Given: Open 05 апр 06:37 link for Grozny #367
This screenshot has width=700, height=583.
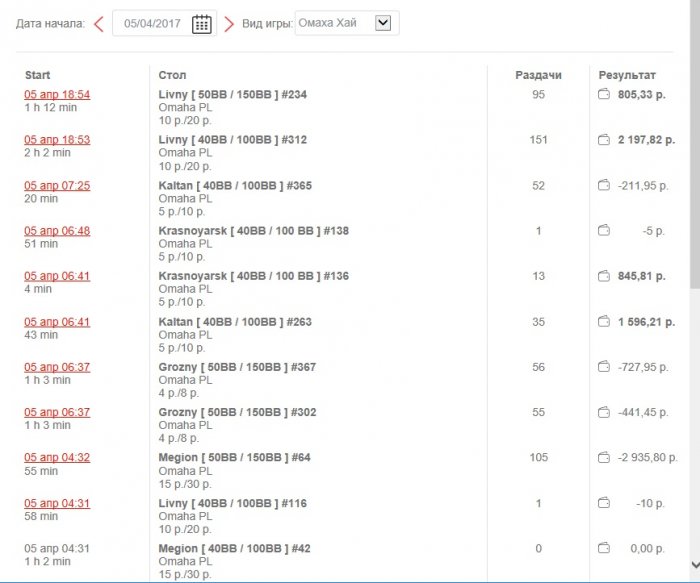Looking at the screenshot, I should [x=57, y=367].
